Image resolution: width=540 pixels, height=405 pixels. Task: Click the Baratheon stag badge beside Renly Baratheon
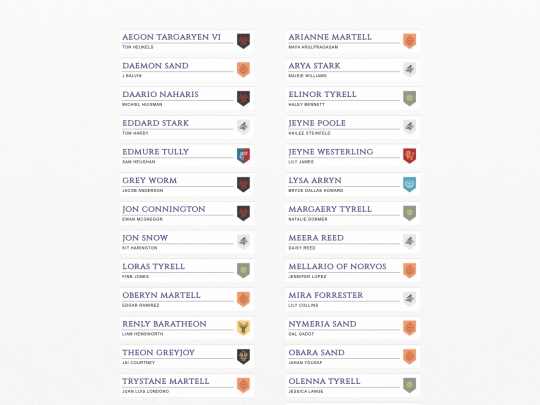click(x=243, y=328)
